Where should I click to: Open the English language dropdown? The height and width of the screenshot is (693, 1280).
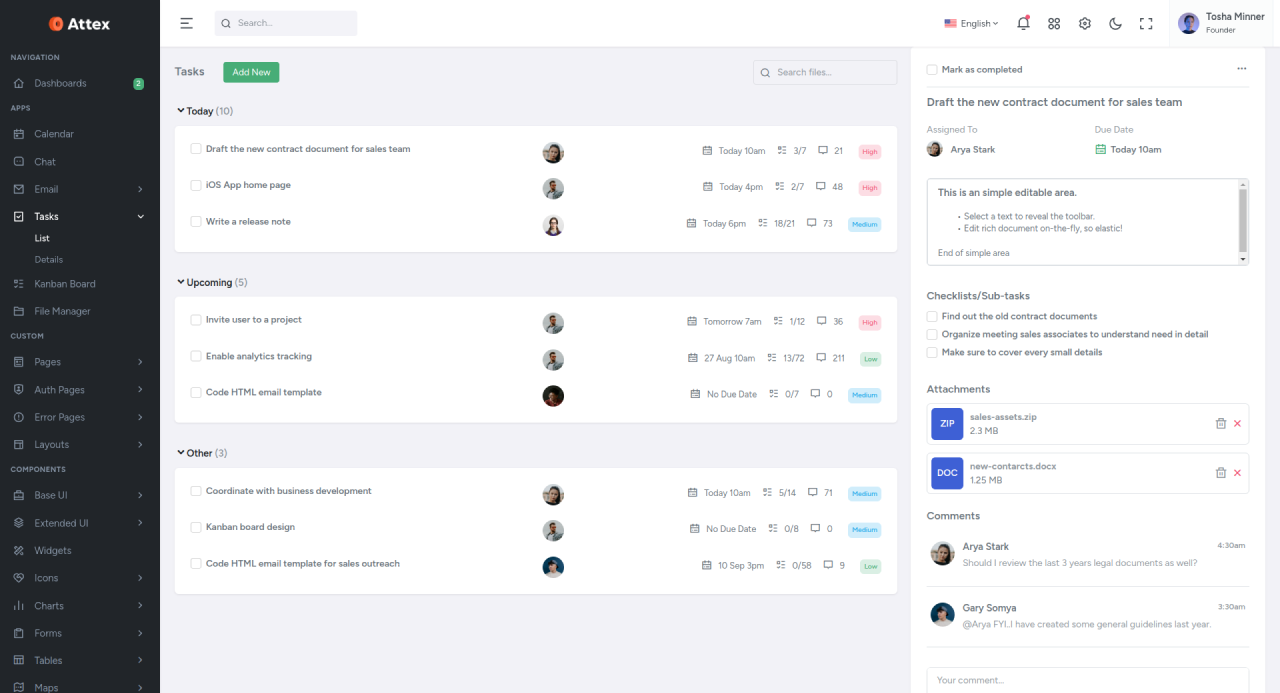pos(971,23)
